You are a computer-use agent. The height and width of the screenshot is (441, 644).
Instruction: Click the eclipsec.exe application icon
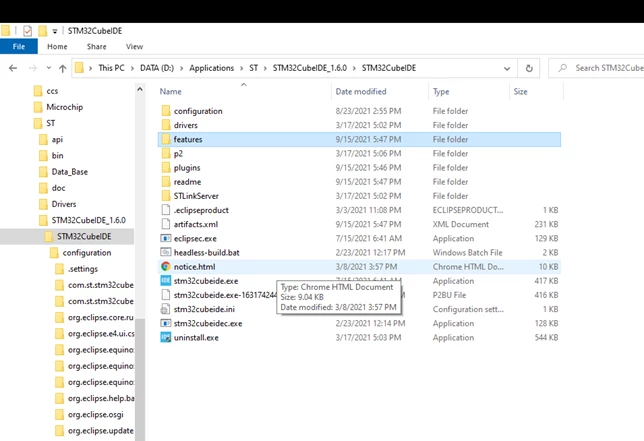166,238
